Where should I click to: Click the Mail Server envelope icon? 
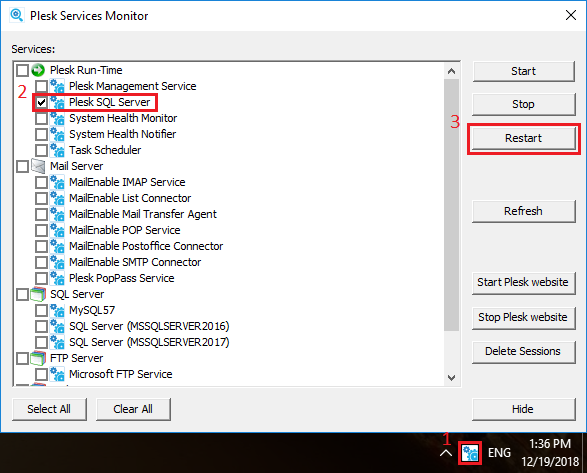click(x=38, y=166)
